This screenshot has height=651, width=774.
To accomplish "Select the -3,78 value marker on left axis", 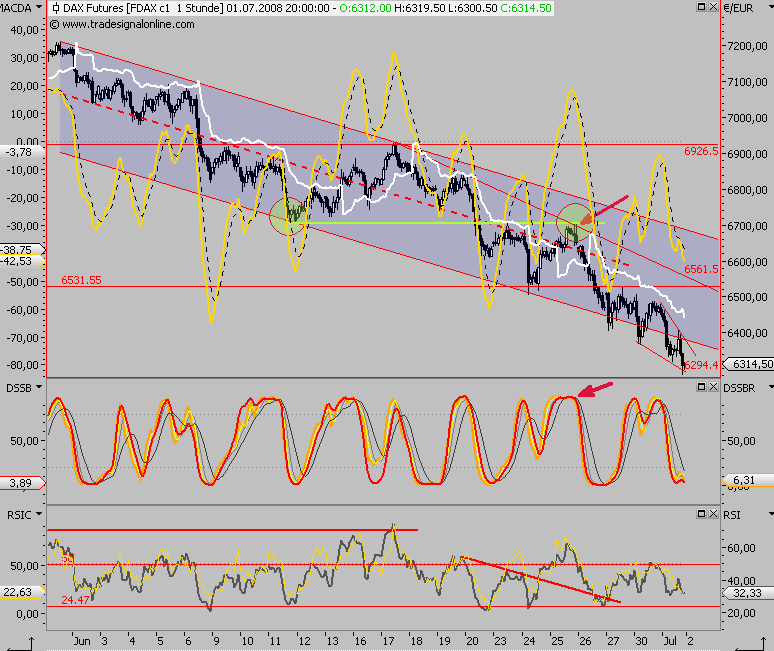I will click(x=22, y=152).
